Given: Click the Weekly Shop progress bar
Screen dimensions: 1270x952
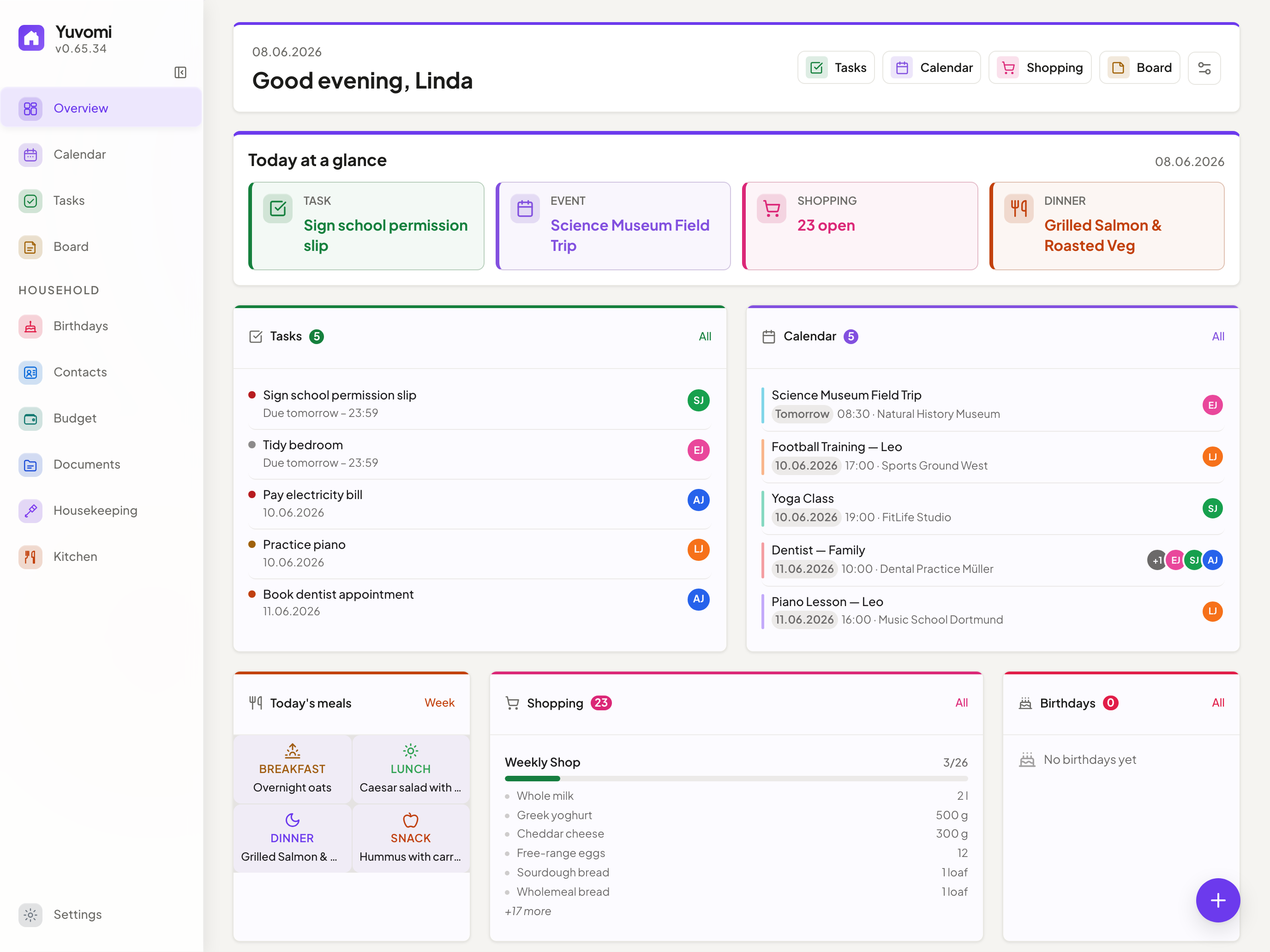Looking at the screenshot, I should [736, 779].
